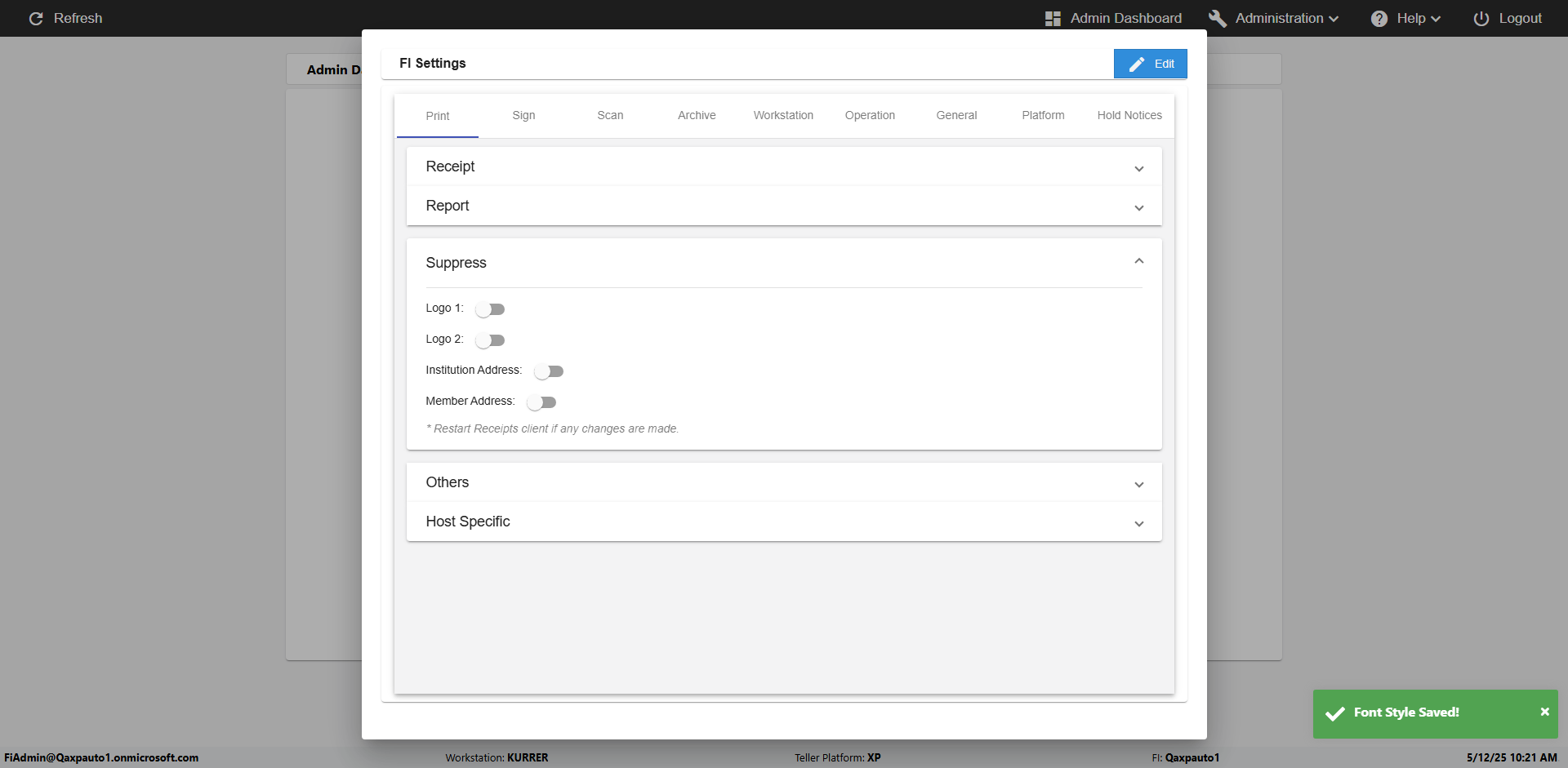This screenshot has height=768, width=1568.
Task: Click the Logout power icon
Action: coord(1481,18)
